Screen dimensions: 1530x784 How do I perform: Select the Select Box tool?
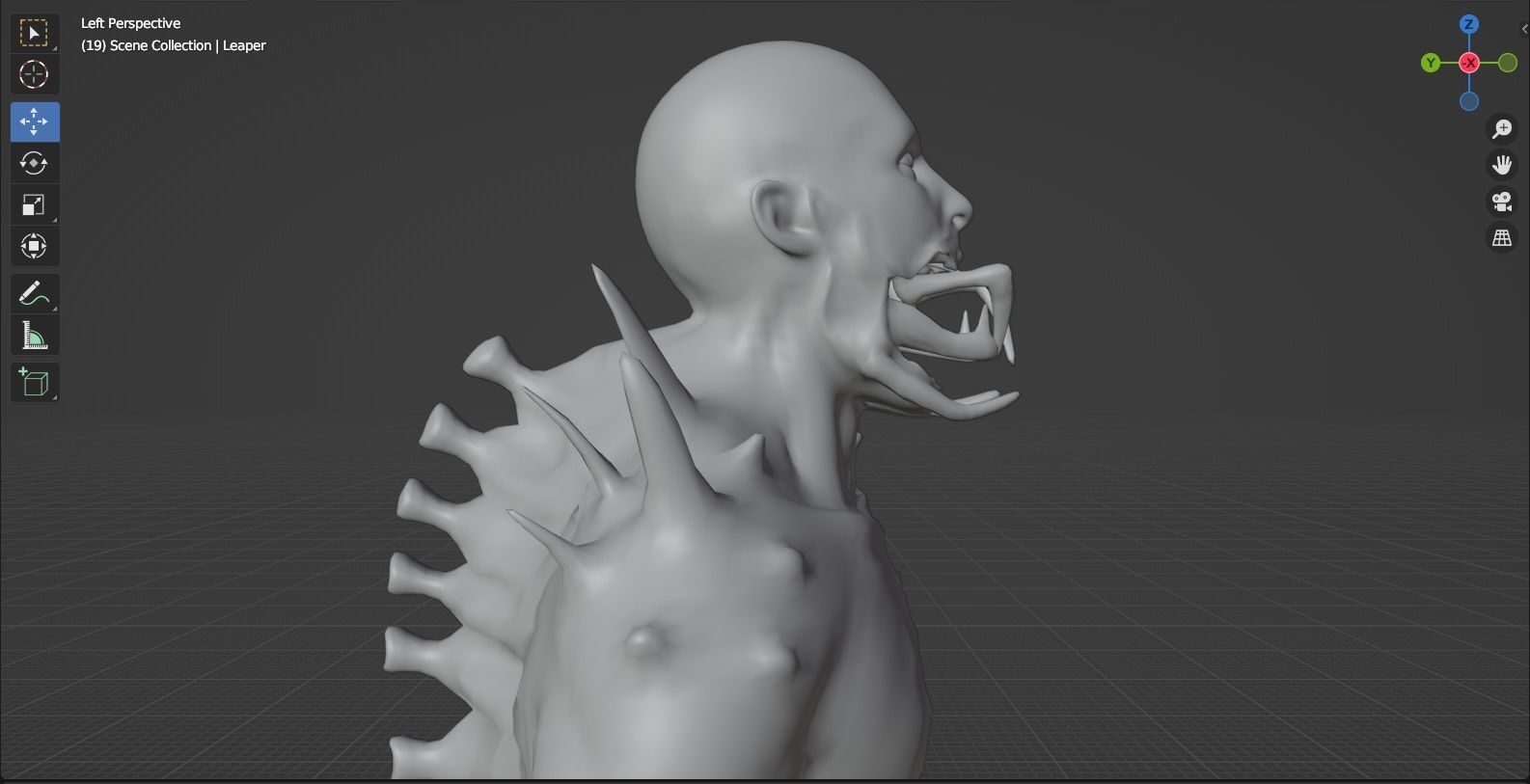tap(34, 34)
